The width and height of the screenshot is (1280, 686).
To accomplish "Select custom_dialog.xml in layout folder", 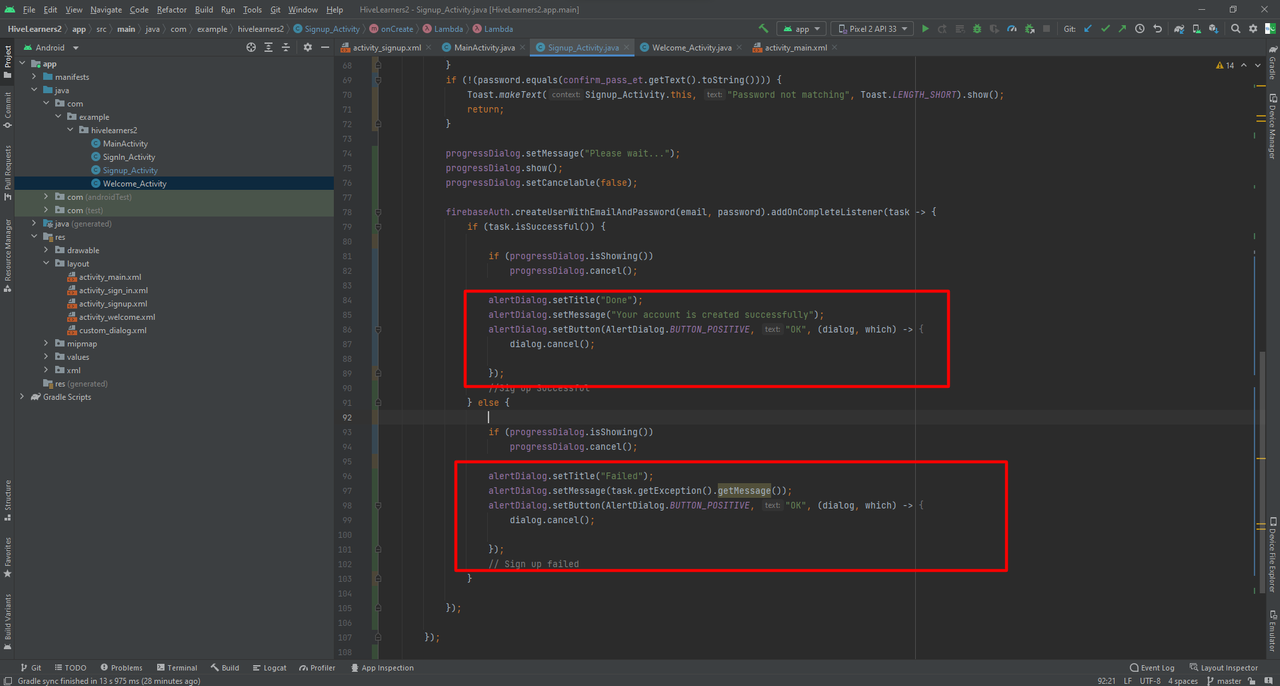I will pyautogui.click(x=112, y=330).
